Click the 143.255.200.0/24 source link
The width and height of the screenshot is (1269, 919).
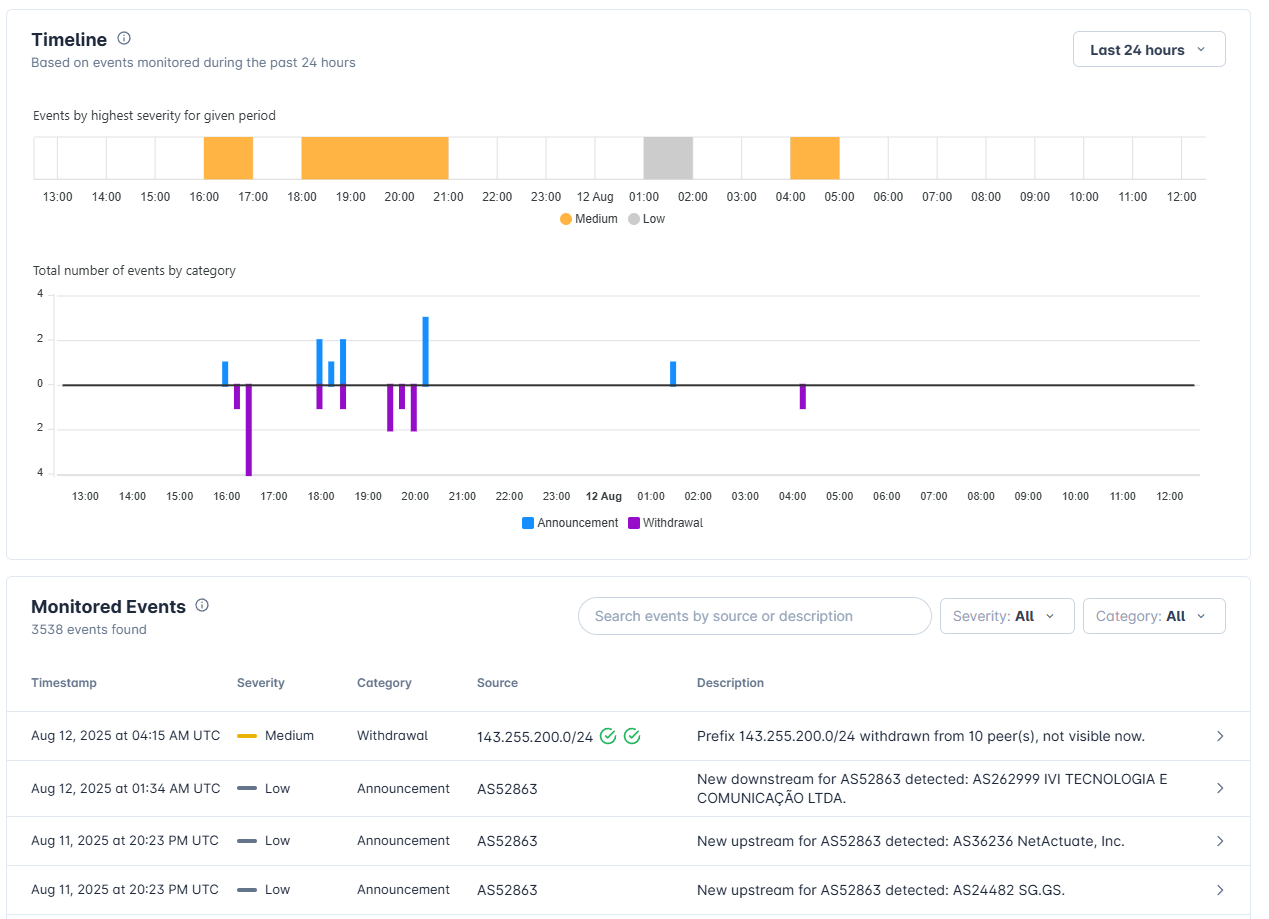(535, 737)
